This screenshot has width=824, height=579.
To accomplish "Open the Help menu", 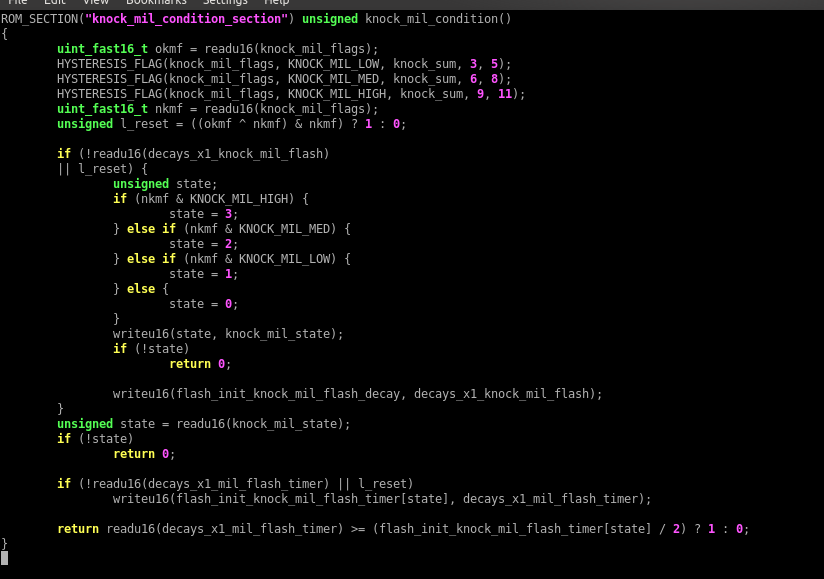I will 276,3.
